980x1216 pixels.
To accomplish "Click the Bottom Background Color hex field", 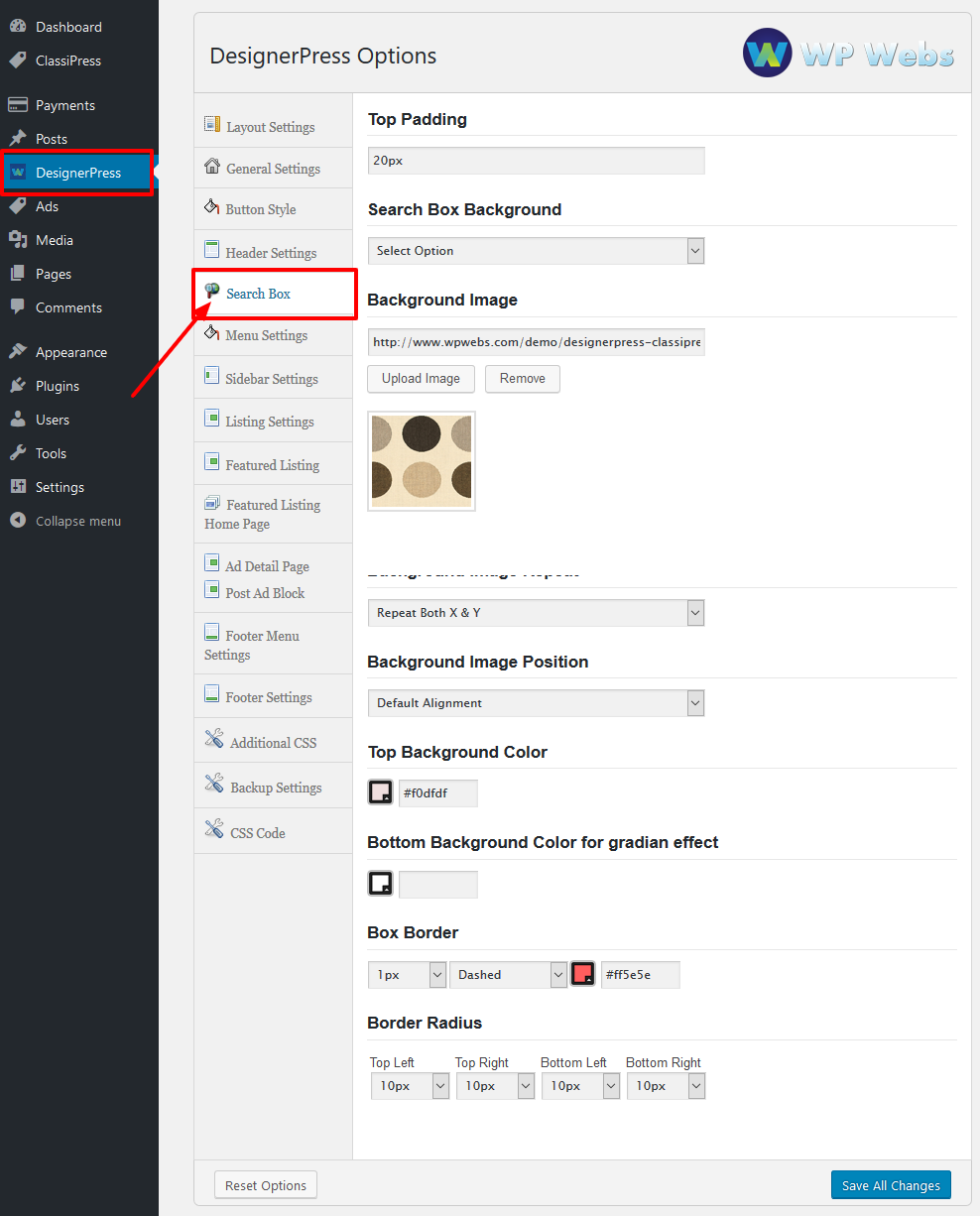I will (438, 884).
